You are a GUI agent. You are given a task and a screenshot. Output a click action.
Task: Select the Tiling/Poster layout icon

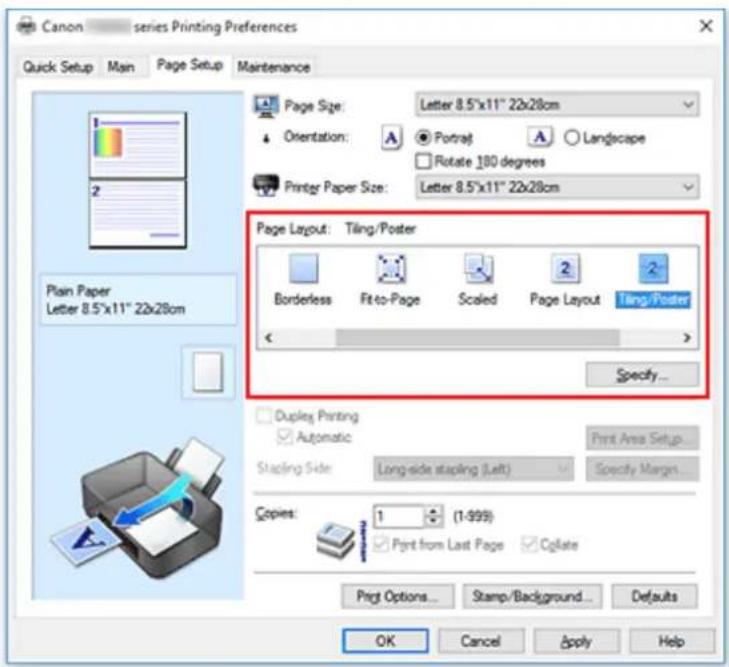pyautogui.click(x=653, y=268)
